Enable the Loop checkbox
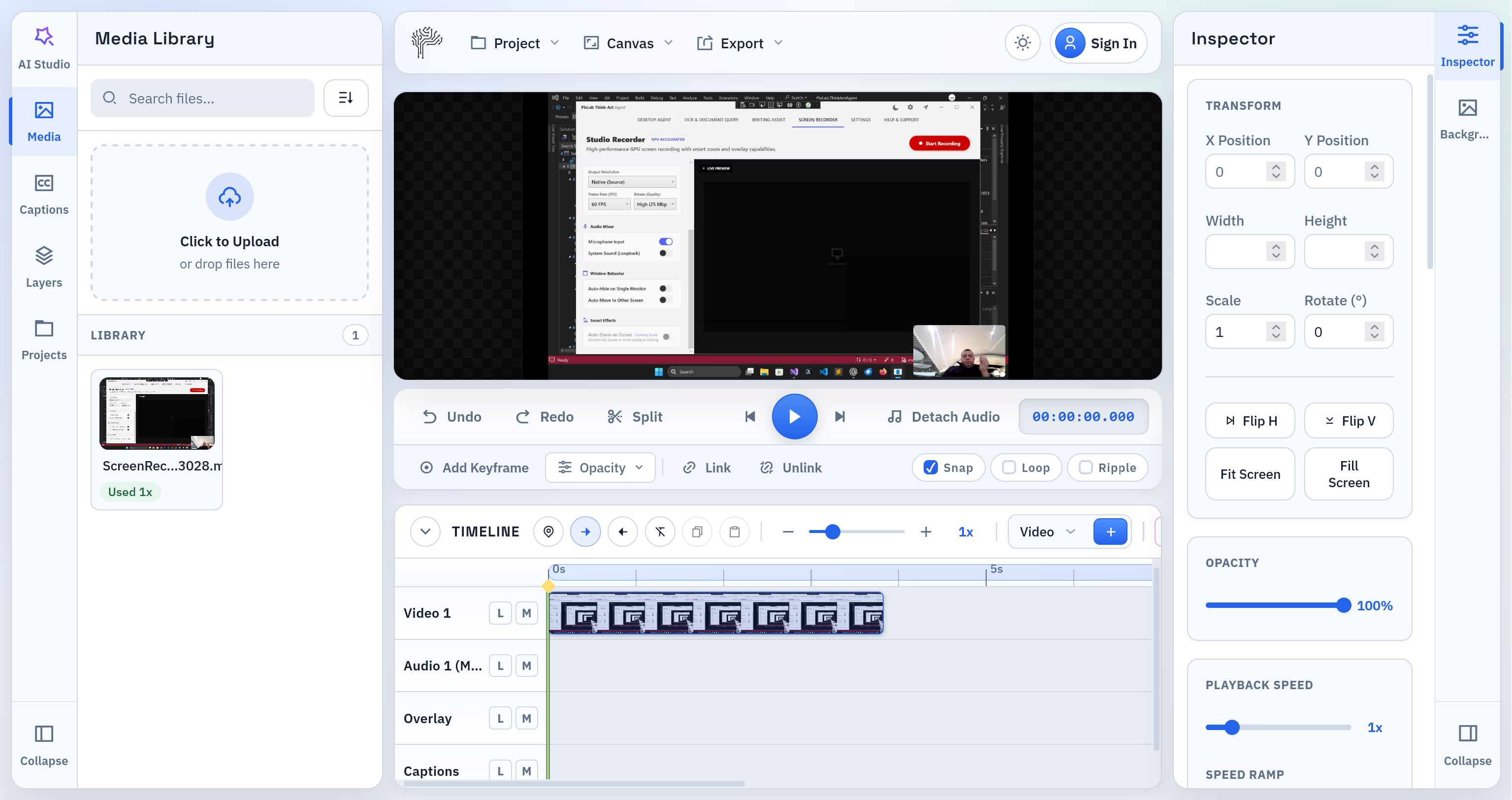 pyautogui.click(x=1009, y=467)
